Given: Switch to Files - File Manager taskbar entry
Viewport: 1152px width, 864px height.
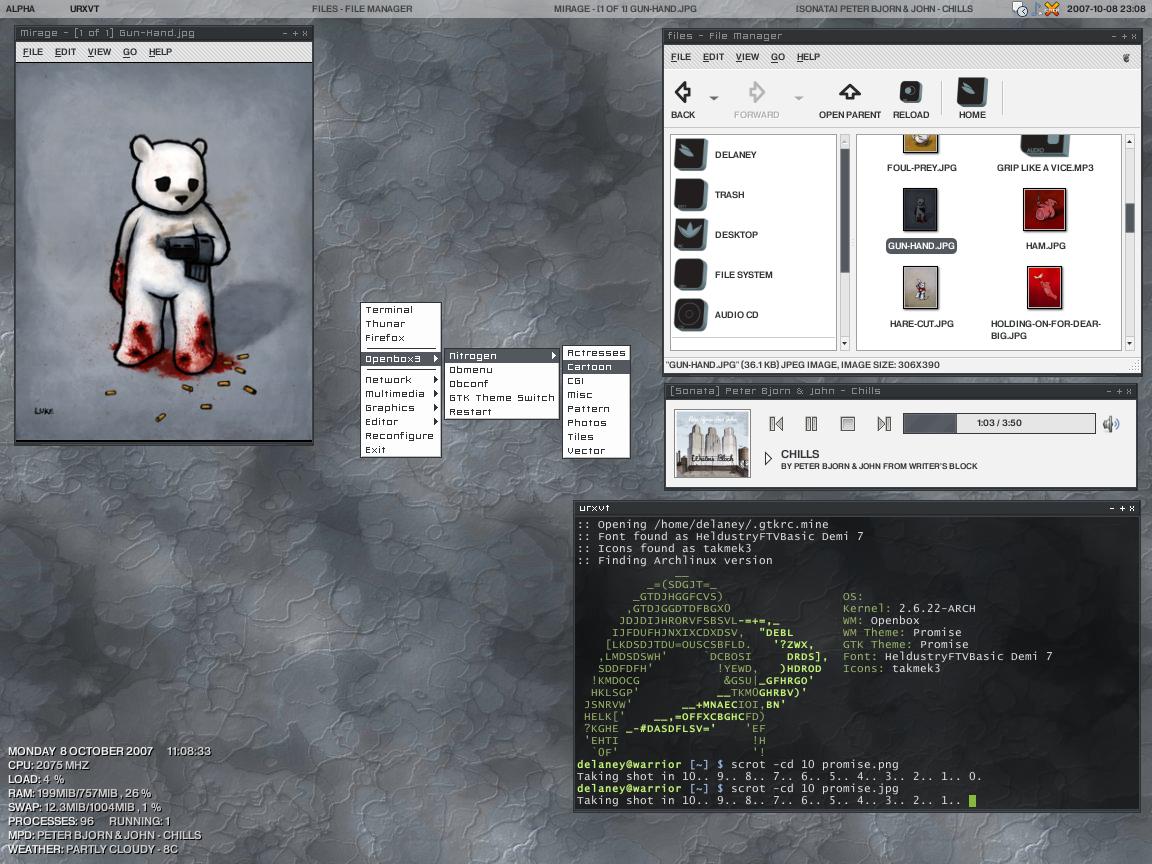Looking at the screenshot, I should [361, 9].
